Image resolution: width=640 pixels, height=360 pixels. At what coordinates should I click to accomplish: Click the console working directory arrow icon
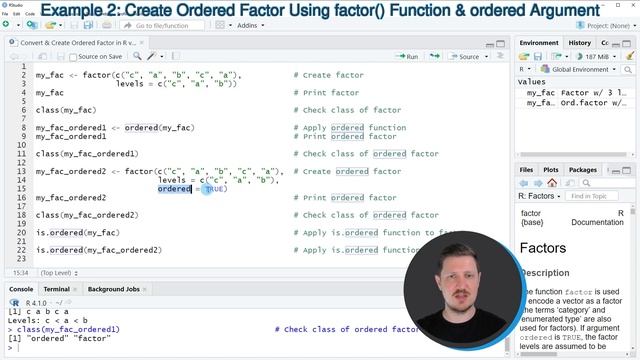pos(68,302)
